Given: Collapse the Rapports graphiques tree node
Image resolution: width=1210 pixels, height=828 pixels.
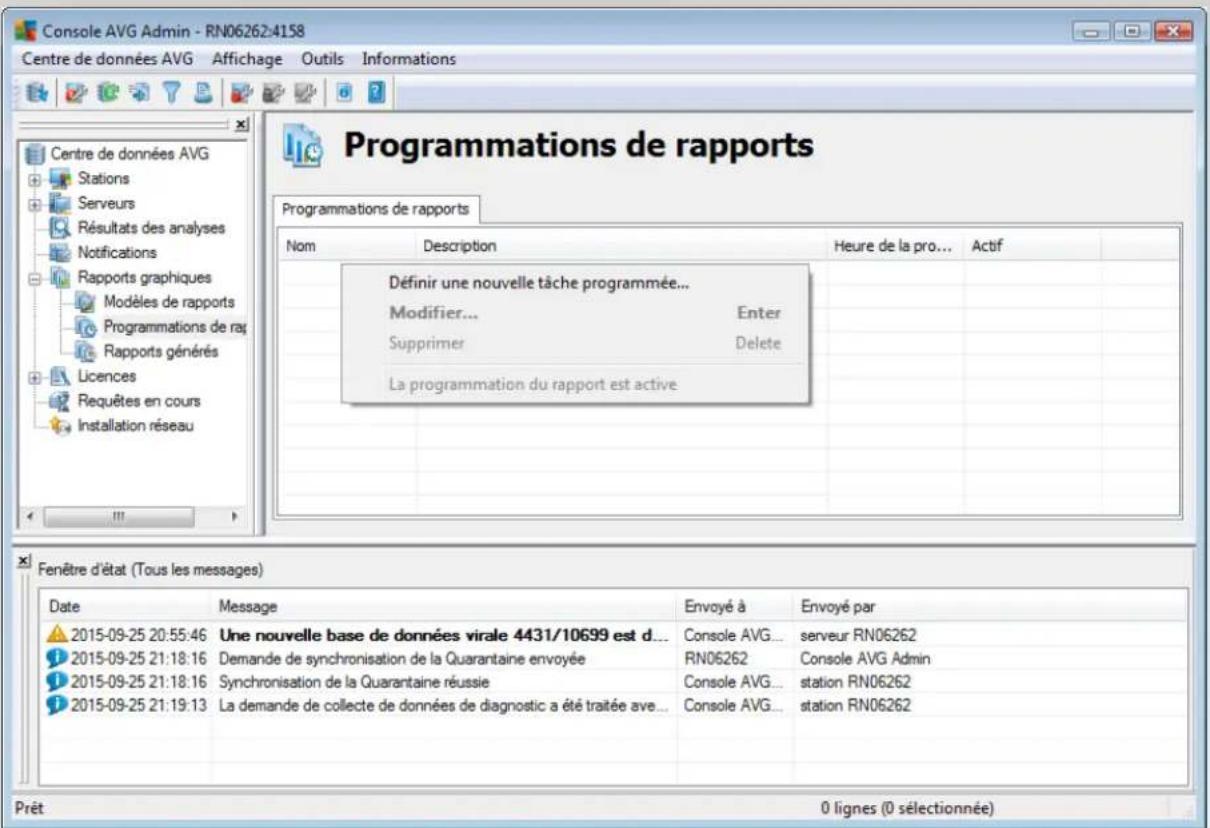Looking at the screenshot, I should pyautogui.click(x=37, y=278).
